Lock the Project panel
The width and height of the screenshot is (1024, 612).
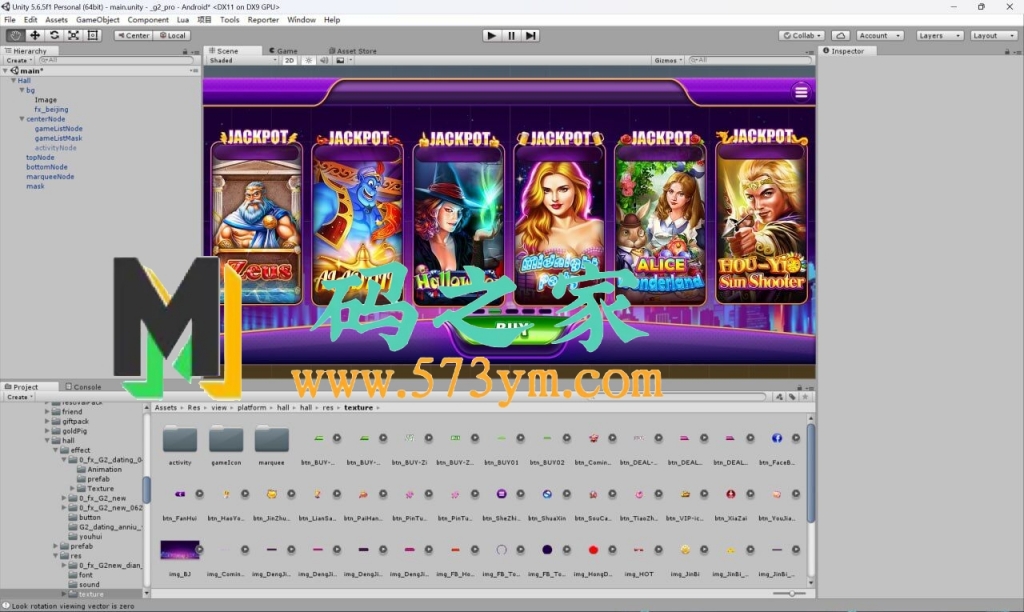pos(799,387)
